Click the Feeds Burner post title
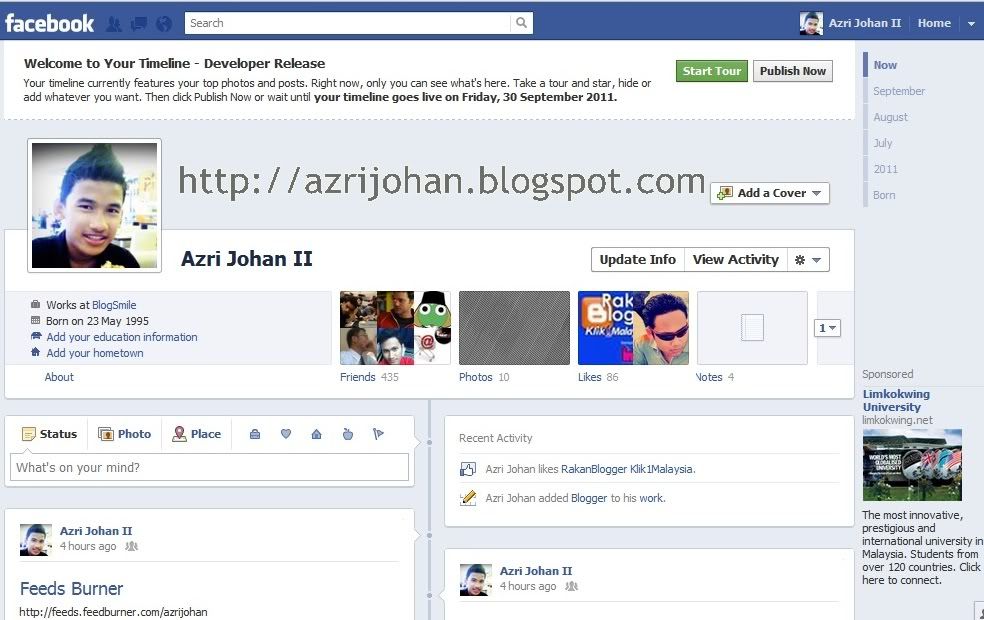This screenshot has width=984, height=620. pyautogui.click(x=72, y=589)
